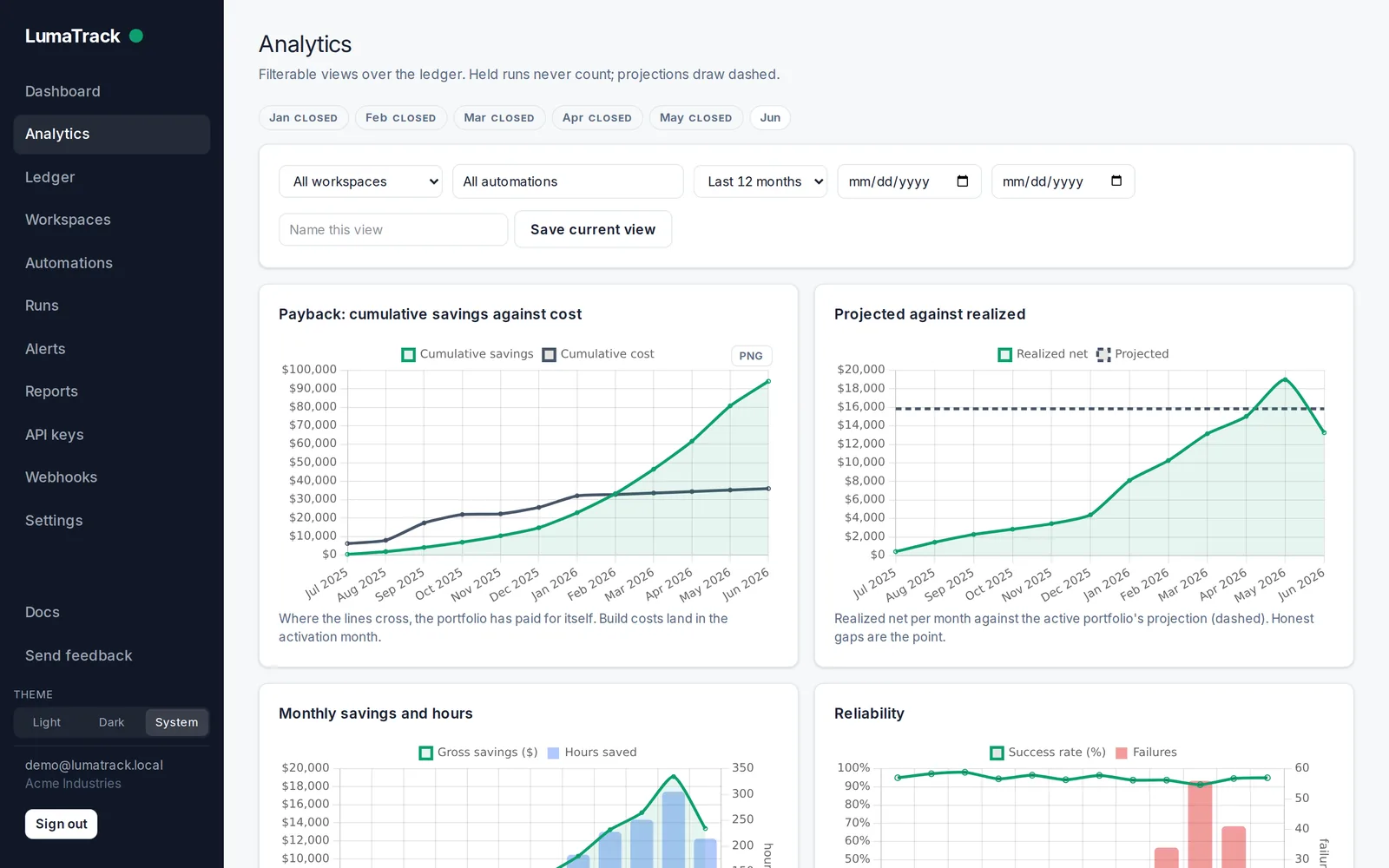
Task: Select System theme option
Action: click(x=176, y=722)
